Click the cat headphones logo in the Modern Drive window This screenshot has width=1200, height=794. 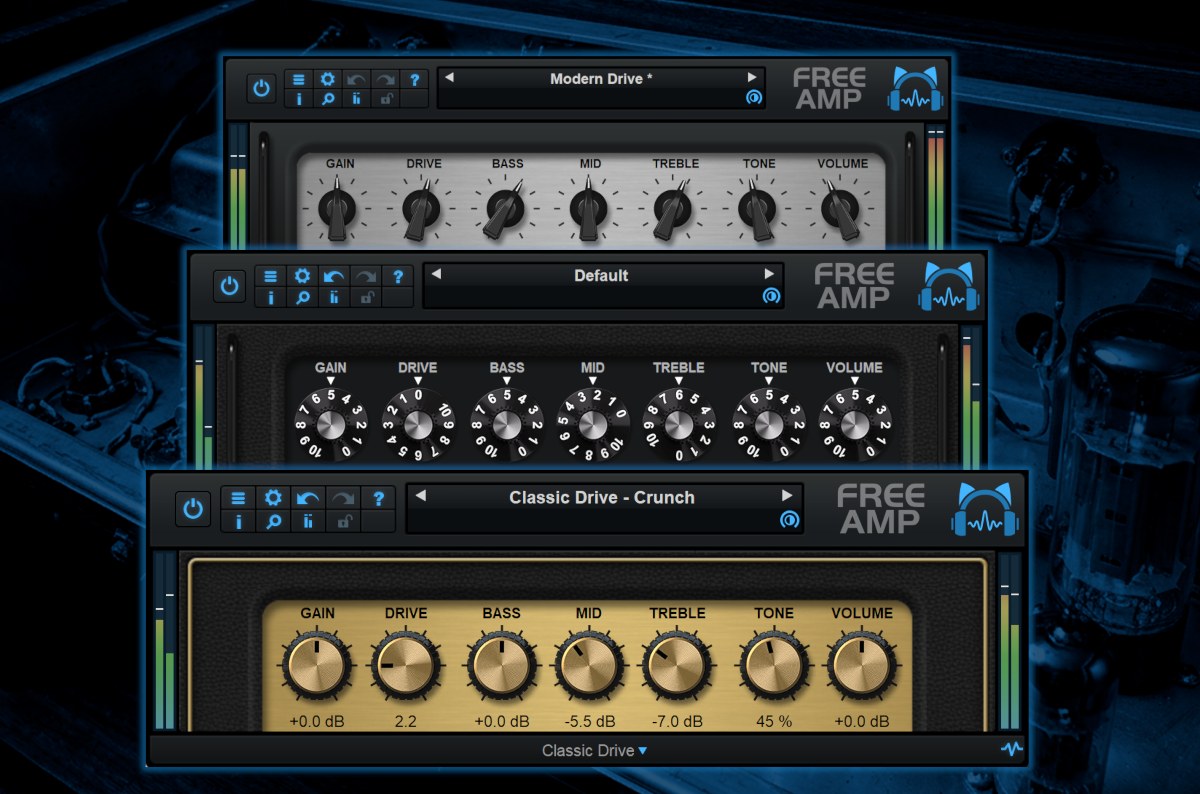pos(917,89)
